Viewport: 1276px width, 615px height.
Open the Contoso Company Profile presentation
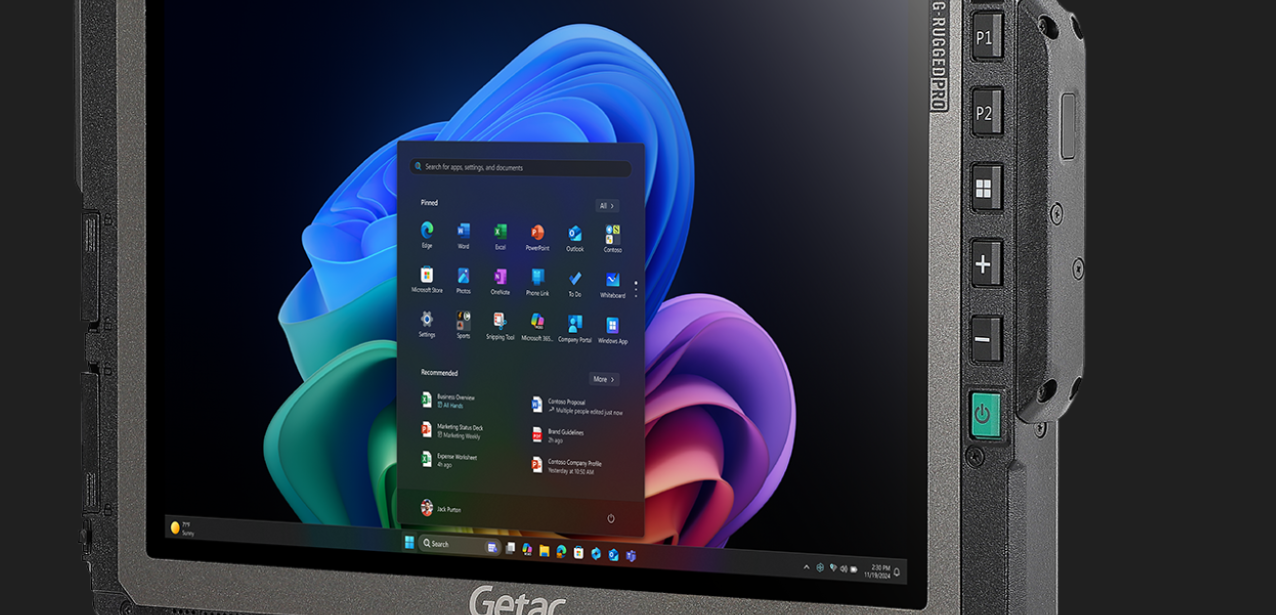tap(568, 466)
